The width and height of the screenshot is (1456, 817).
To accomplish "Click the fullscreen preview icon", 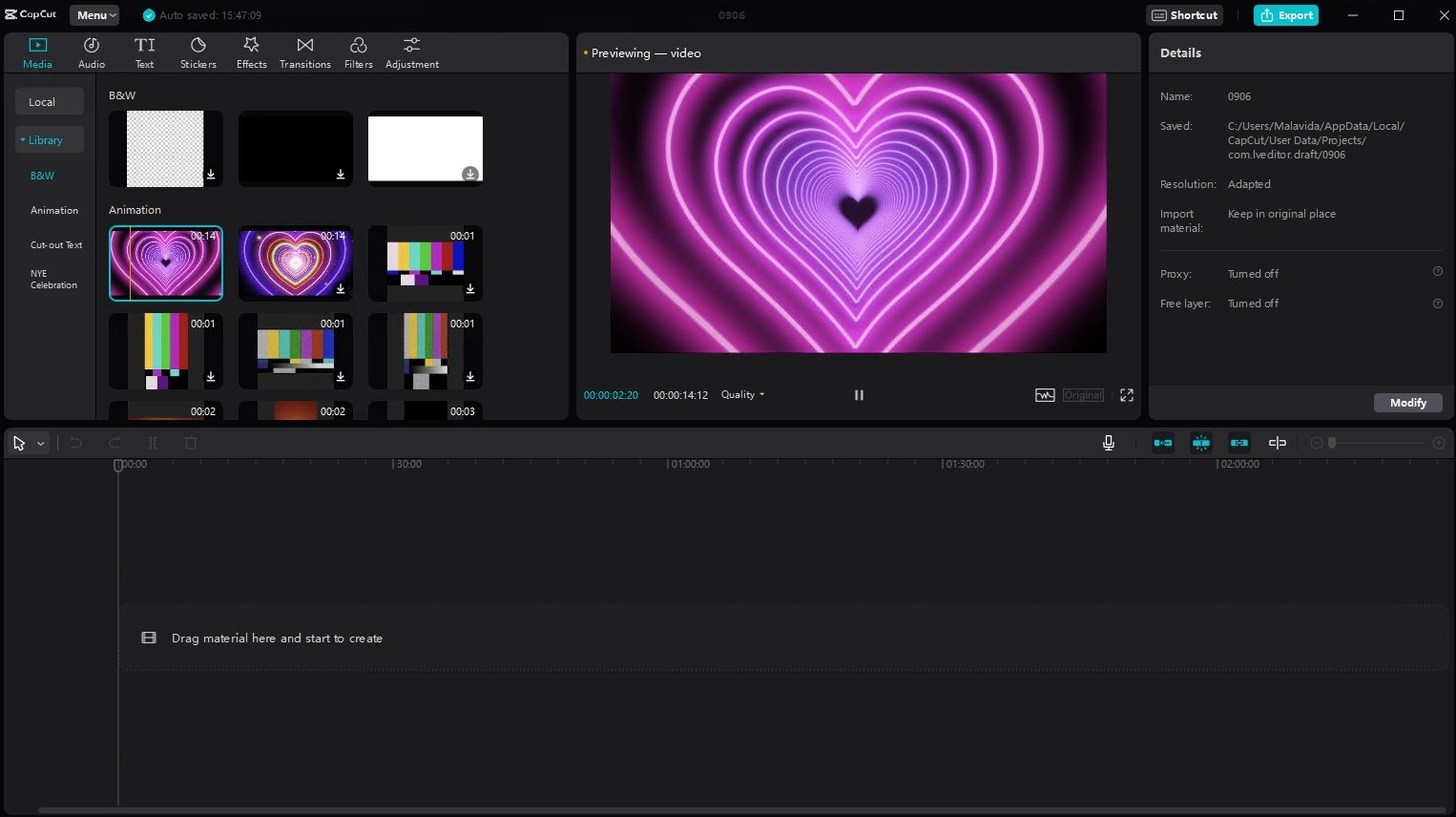I will coord(1127,394).
